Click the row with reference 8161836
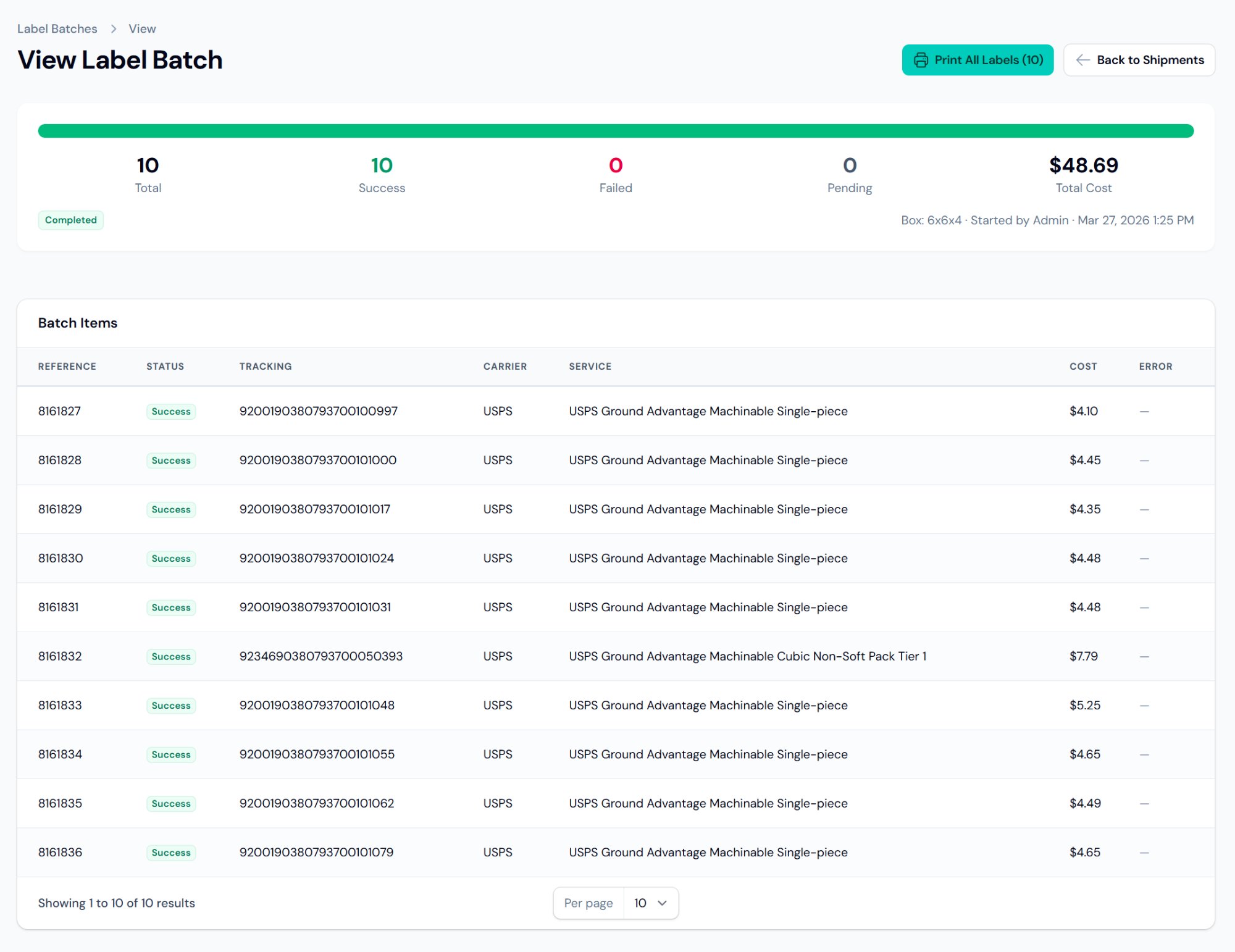Image resolution: width=1235 pixels, height=952 pixels. (60, 852)
